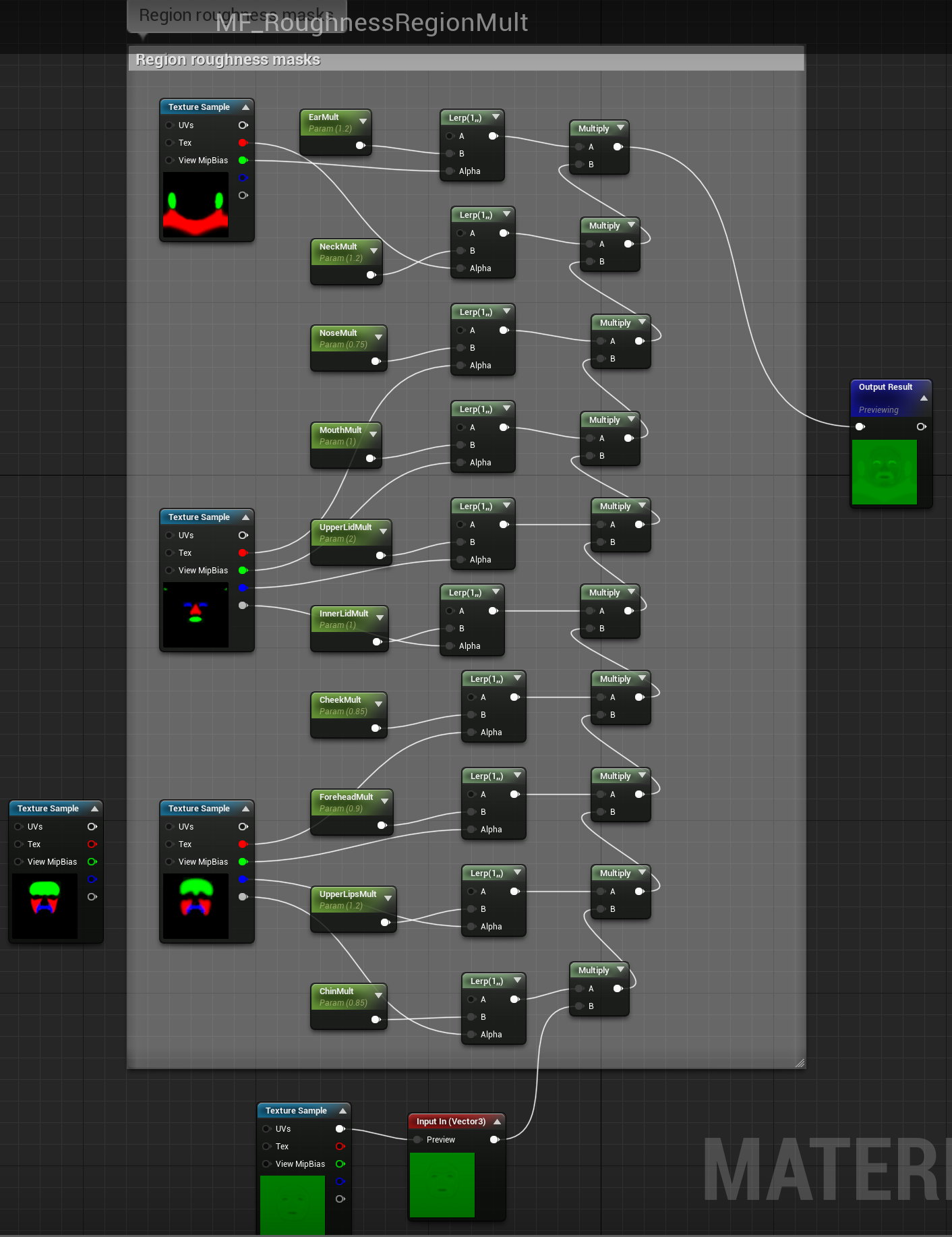Click the Output Result input pin
The height and width of the screenshot is (1237, 952).
click(x=860, y=426)
